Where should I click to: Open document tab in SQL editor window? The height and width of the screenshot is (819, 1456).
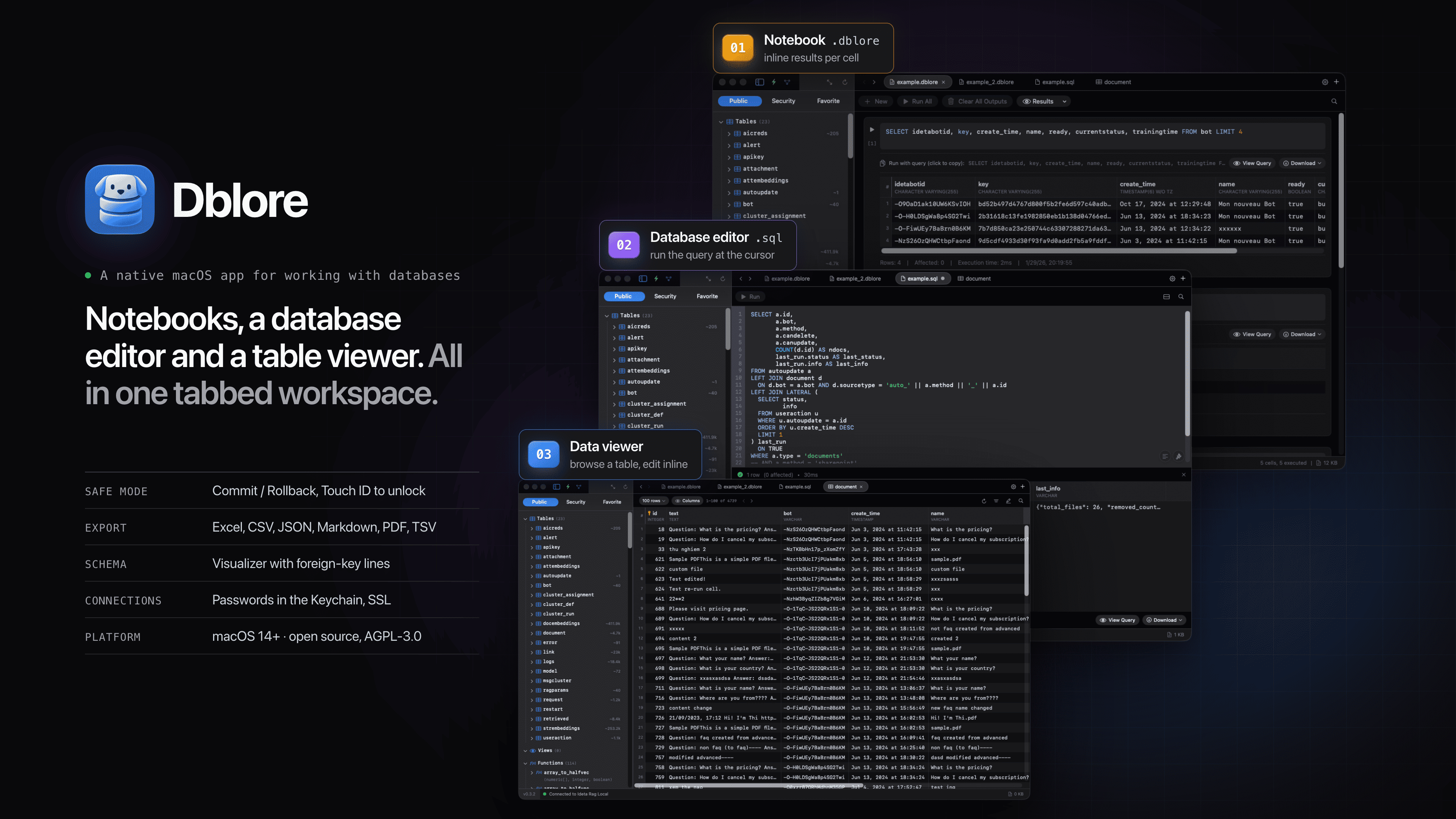pyautogui.click(x=974, y=279)
